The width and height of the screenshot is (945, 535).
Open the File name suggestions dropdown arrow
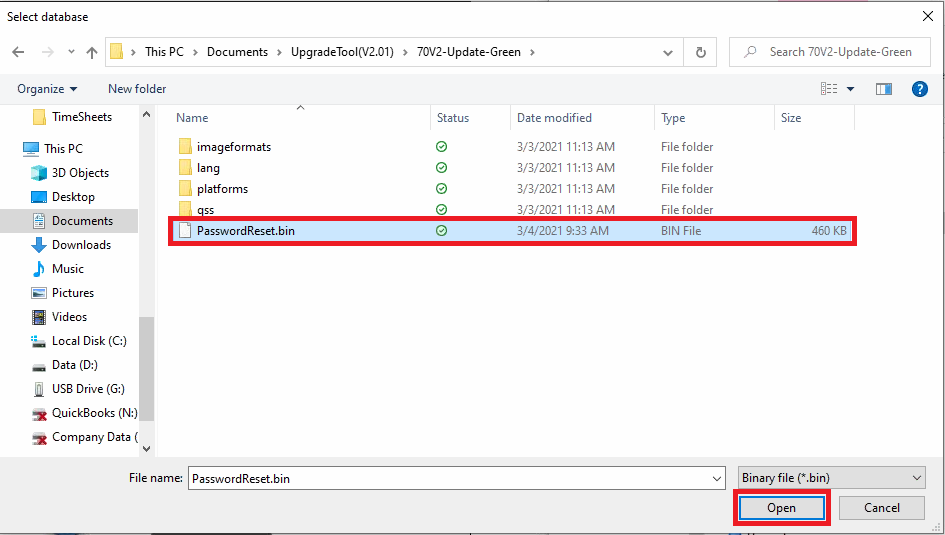coord(717,479)
